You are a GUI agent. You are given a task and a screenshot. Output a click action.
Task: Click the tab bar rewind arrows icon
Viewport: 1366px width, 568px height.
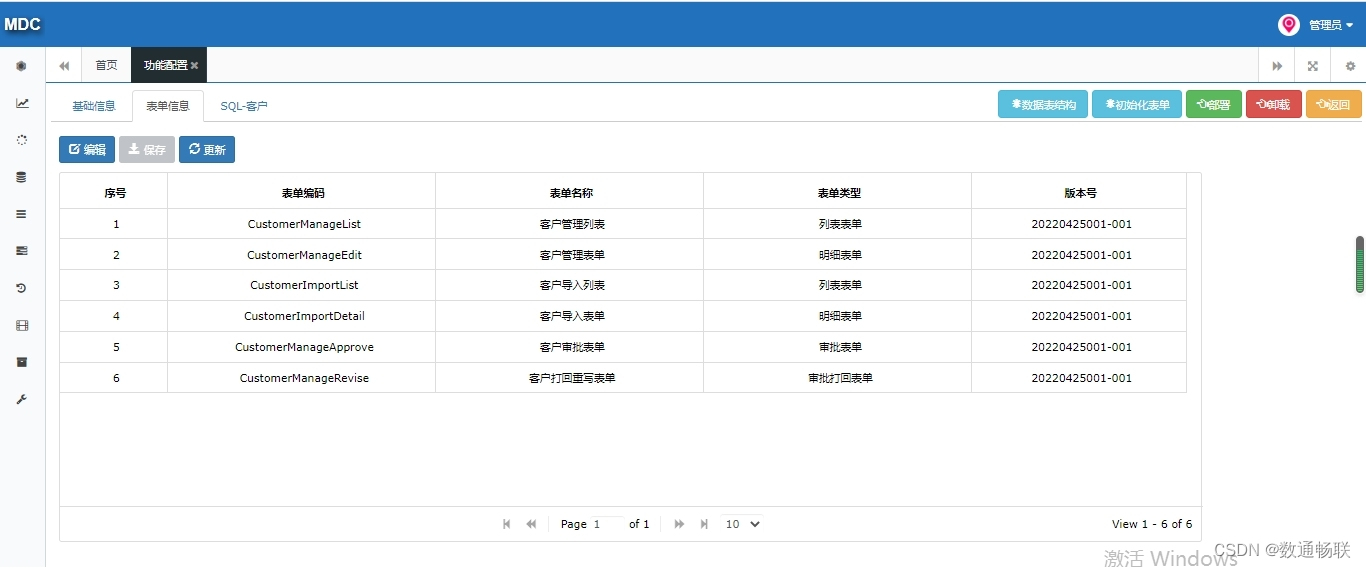[x=64, y=66]
